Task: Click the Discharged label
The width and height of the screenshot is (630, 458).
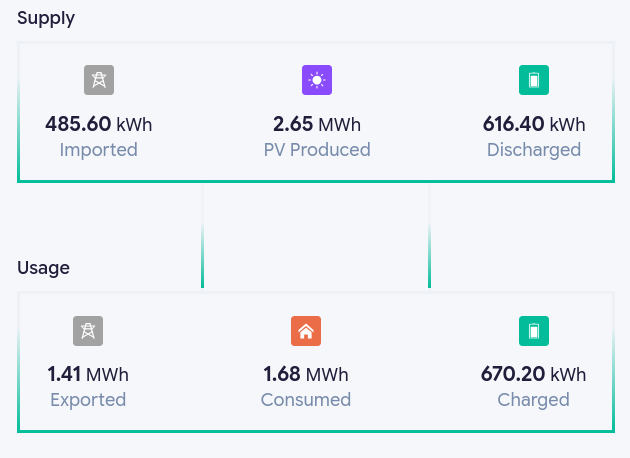Action: [x=534, y=150]
